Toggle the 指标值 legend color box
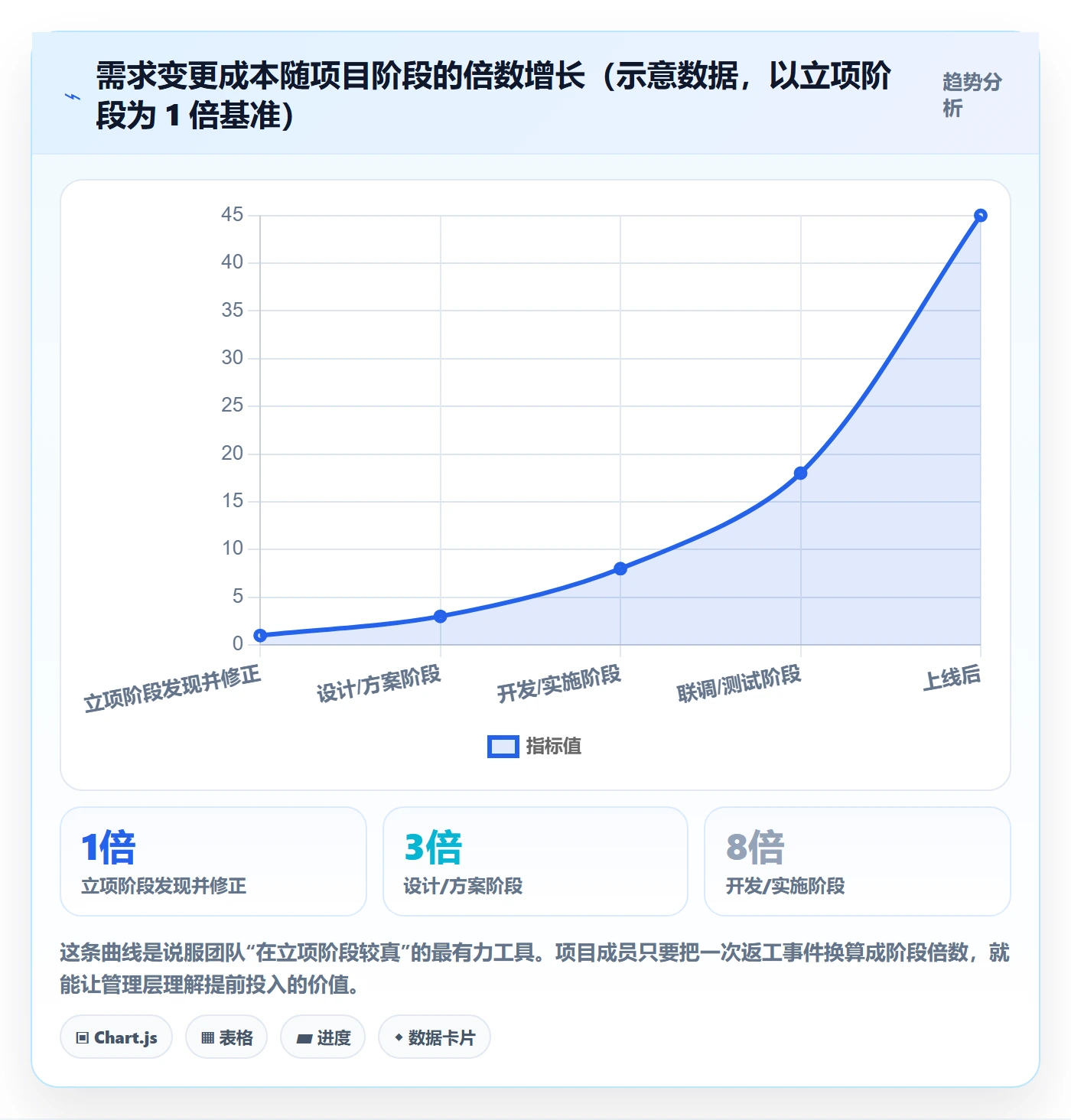 click(503, 747)
